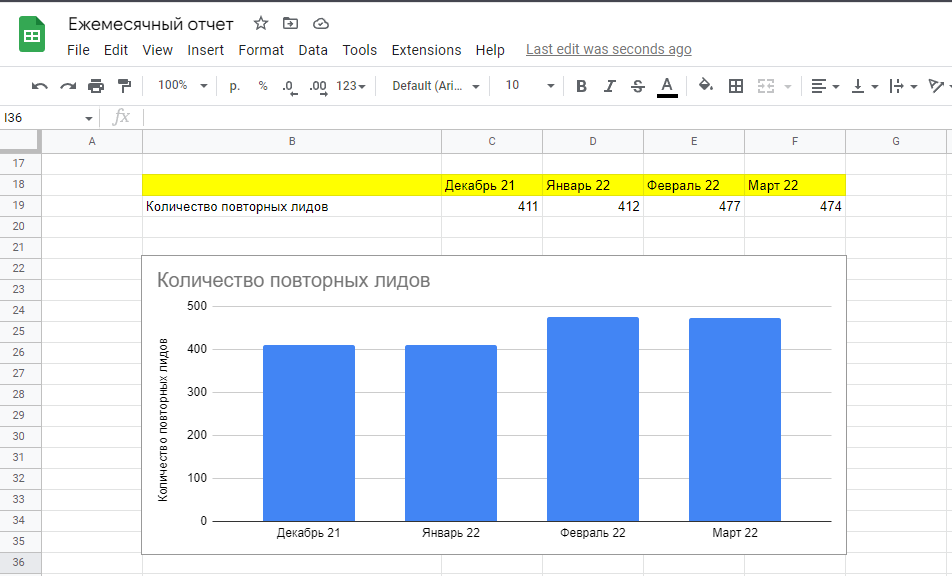952x576 pixels.
Task: Select column F header
Action: coord(795,141)
